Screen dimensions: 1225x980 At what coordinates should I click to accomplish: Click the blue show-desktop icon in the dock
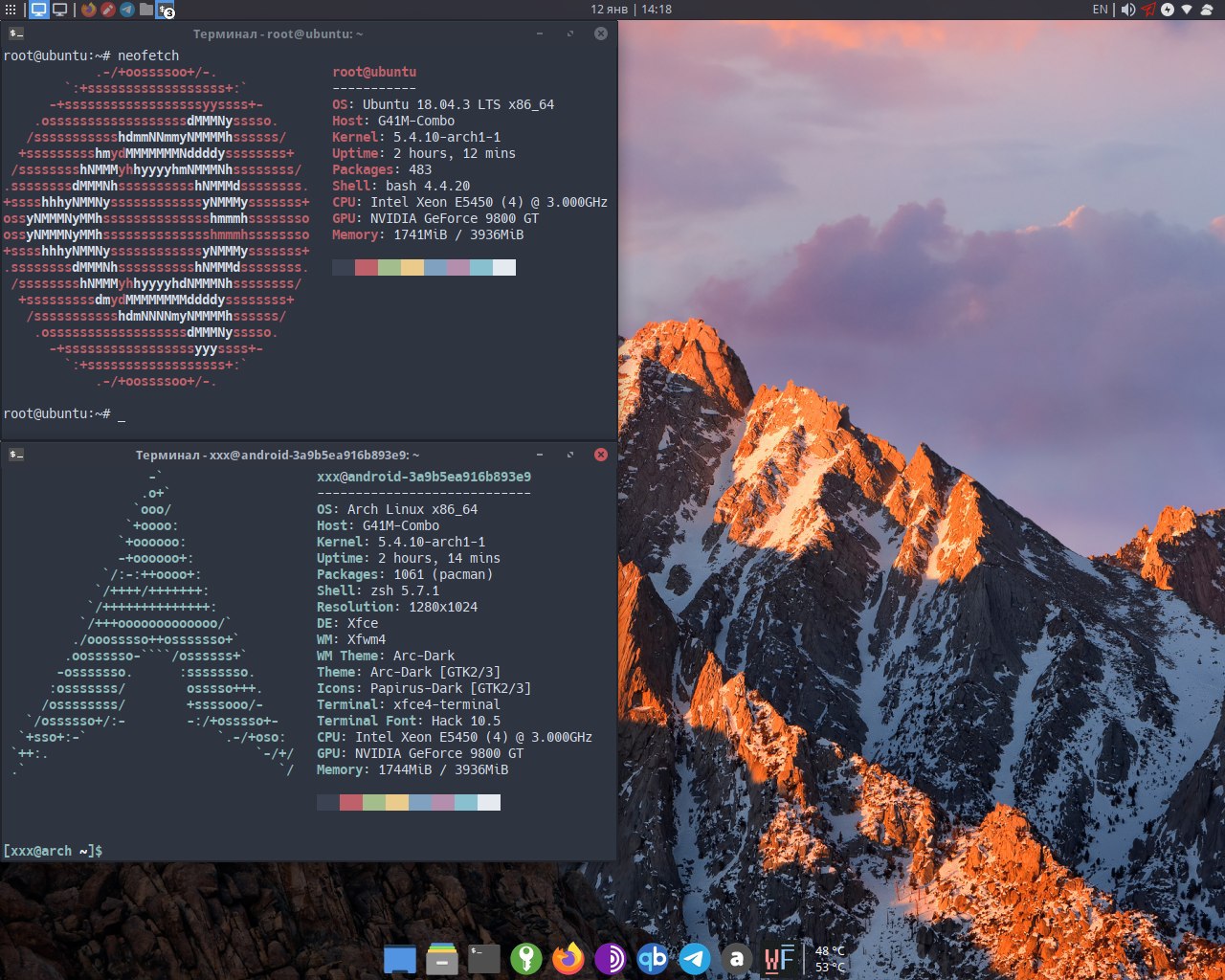point(400,958)
